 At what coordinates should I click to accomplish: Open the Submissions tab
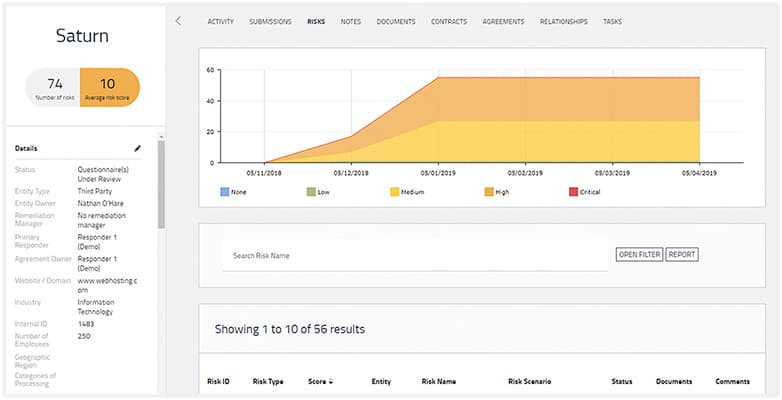click(x=270, y=21)
